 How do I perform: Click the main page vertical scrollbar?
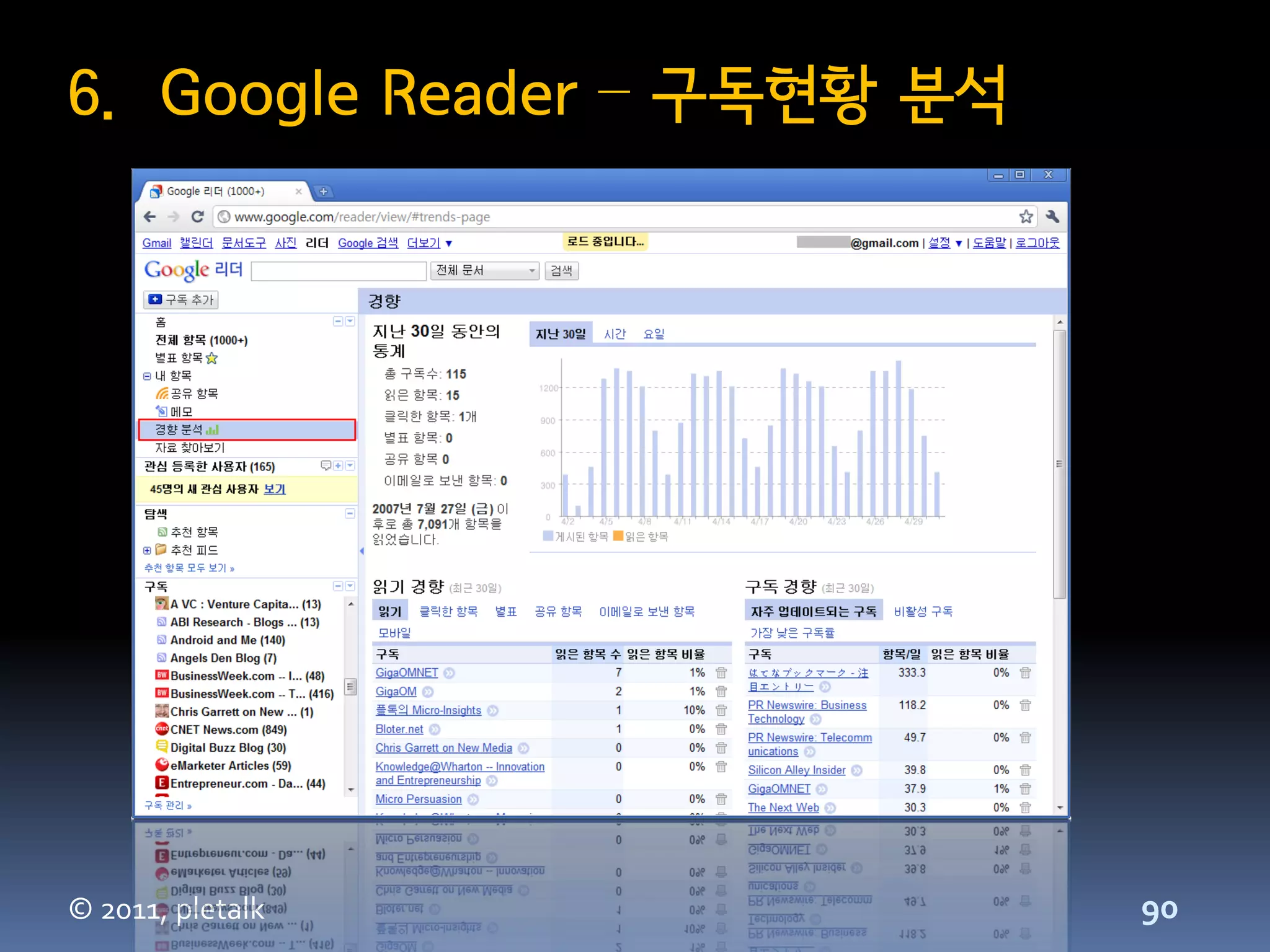tap(1060, 464)
